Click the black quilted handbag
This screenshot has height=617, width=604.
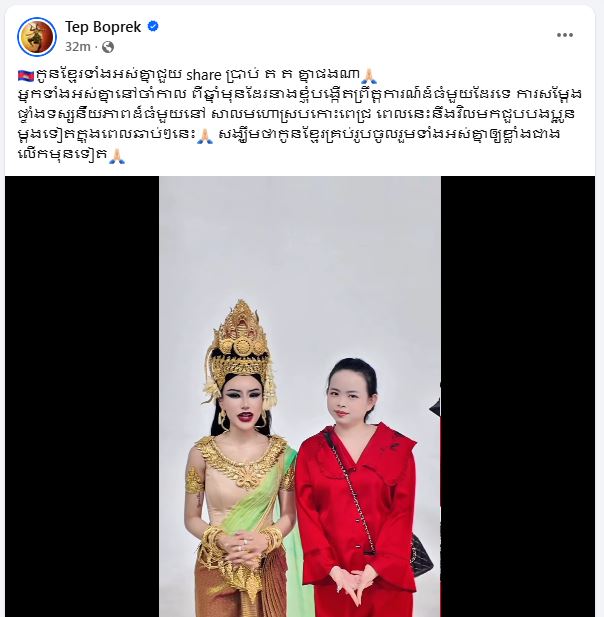click(x=422, y=556)
